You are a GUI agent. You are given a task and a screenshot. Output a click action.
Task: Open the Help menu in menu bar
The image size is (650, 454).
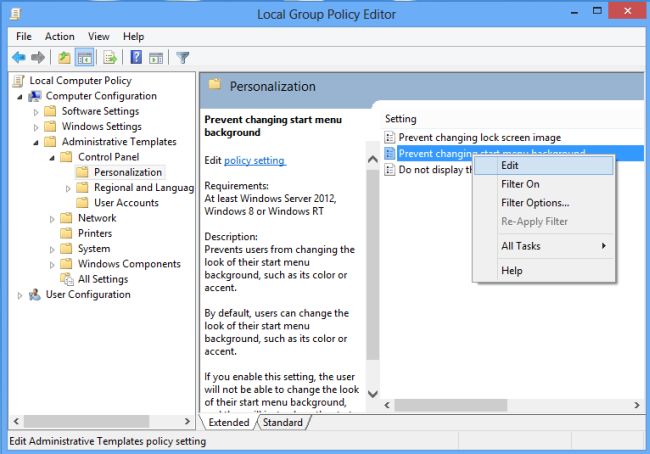pos(133,36)
